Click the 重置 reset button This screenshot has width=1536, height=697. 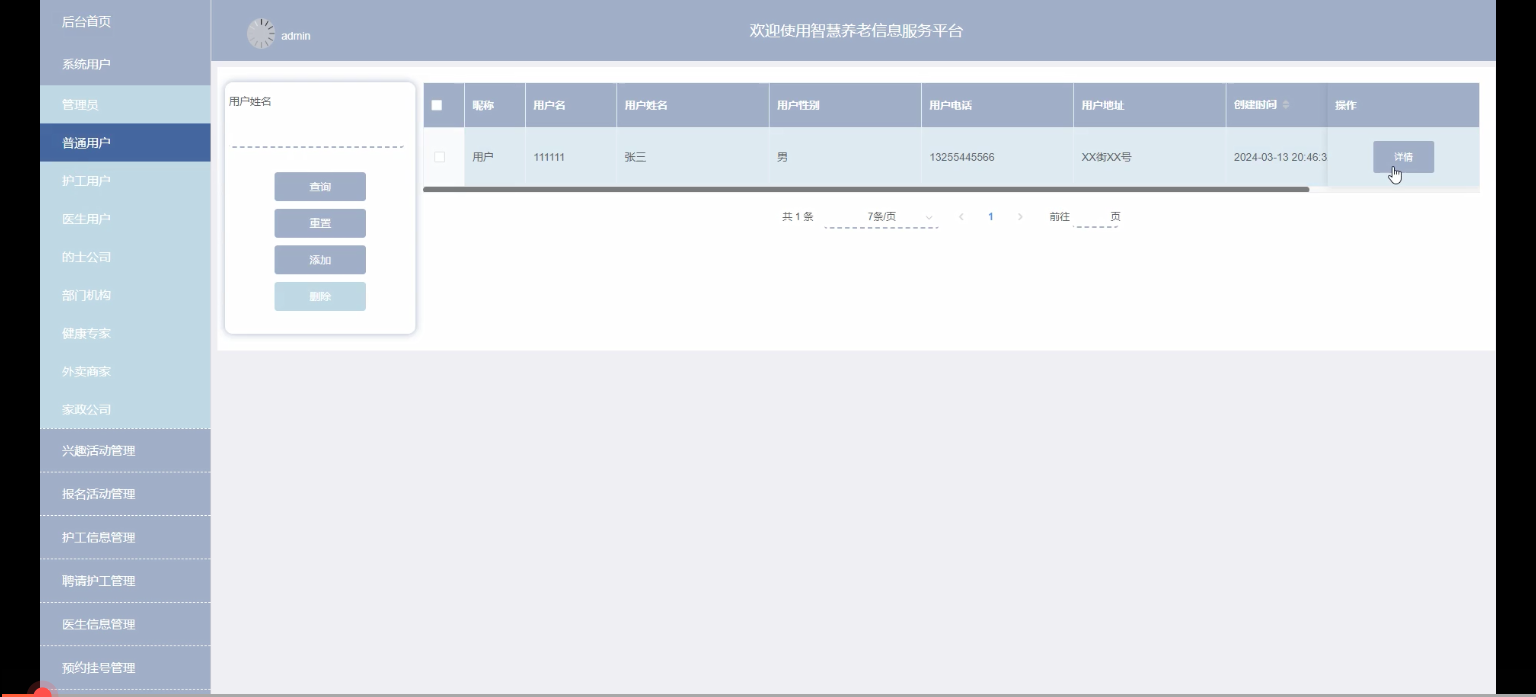pos(320,223)
